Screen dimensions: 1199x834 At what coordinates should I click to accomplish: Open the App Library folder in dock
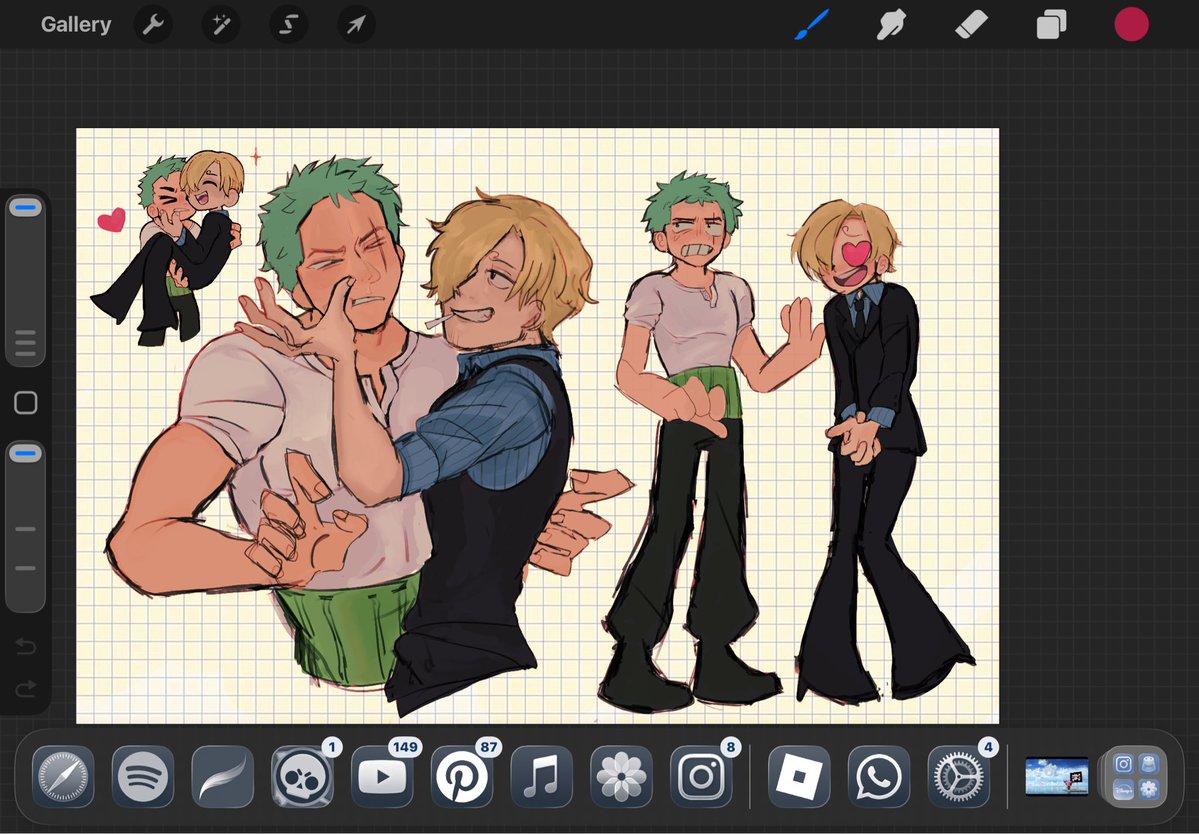(x=1136, y=777)
